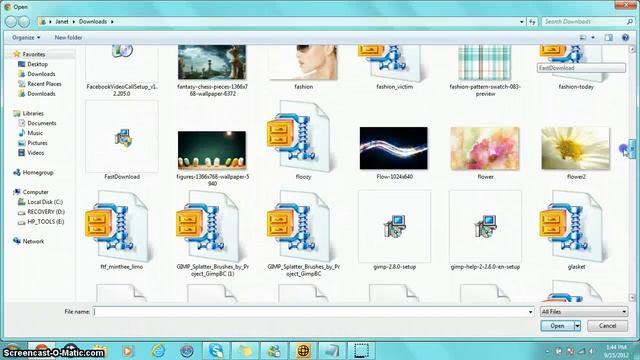Select Libraries in the navigation pane
Image resolution: width=640 pixels, height=360 pixels.
33,113
